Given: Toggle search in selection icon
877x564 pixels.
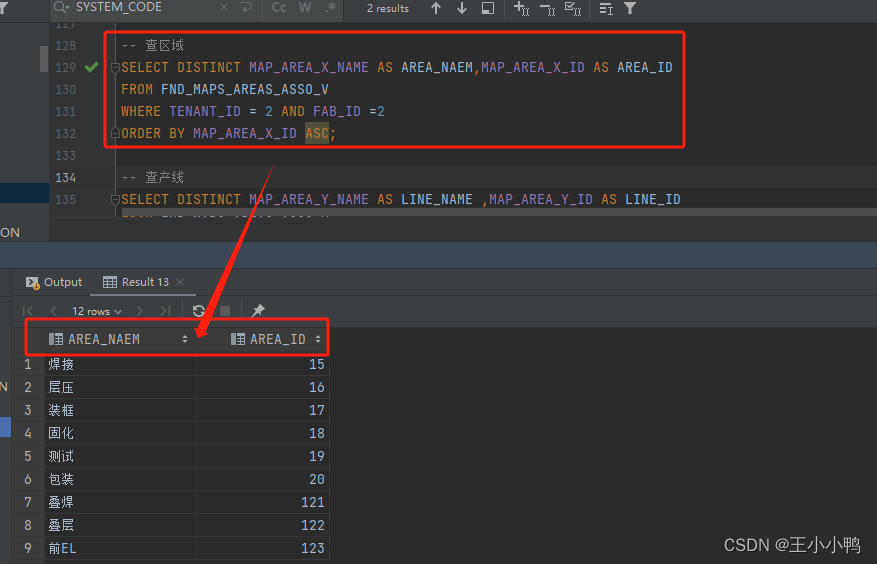Looking at the screenshot, I should click(x=488, y=8).
